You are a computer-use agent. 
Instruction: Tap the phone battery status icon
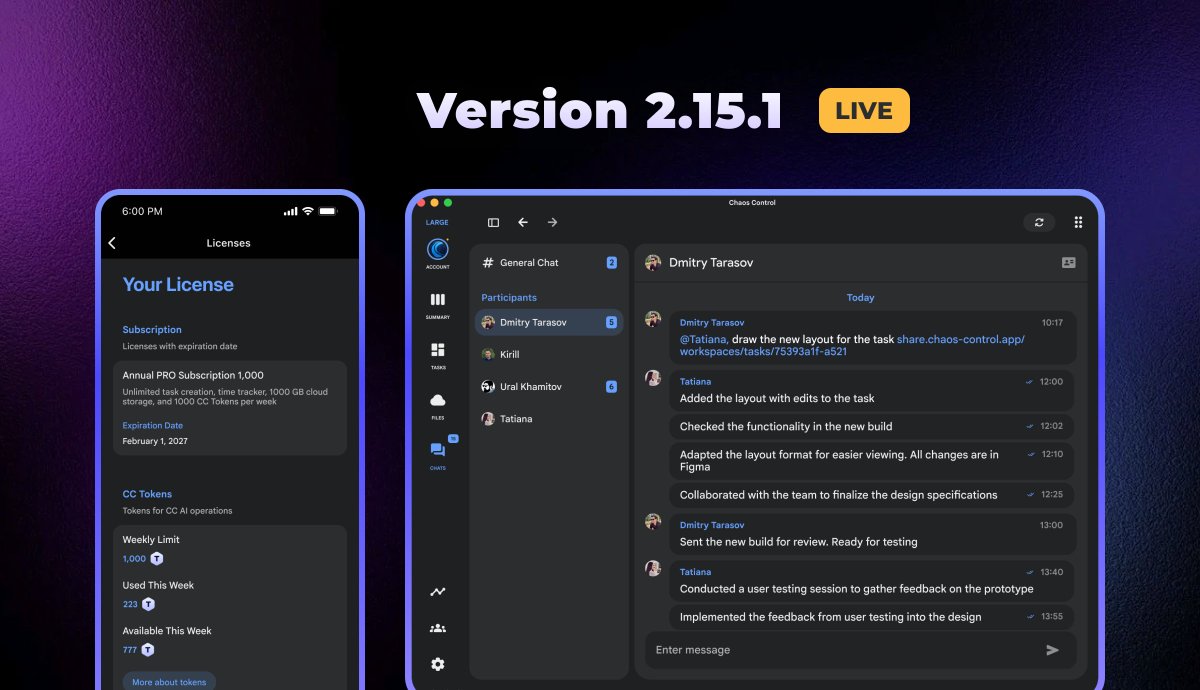329,211
